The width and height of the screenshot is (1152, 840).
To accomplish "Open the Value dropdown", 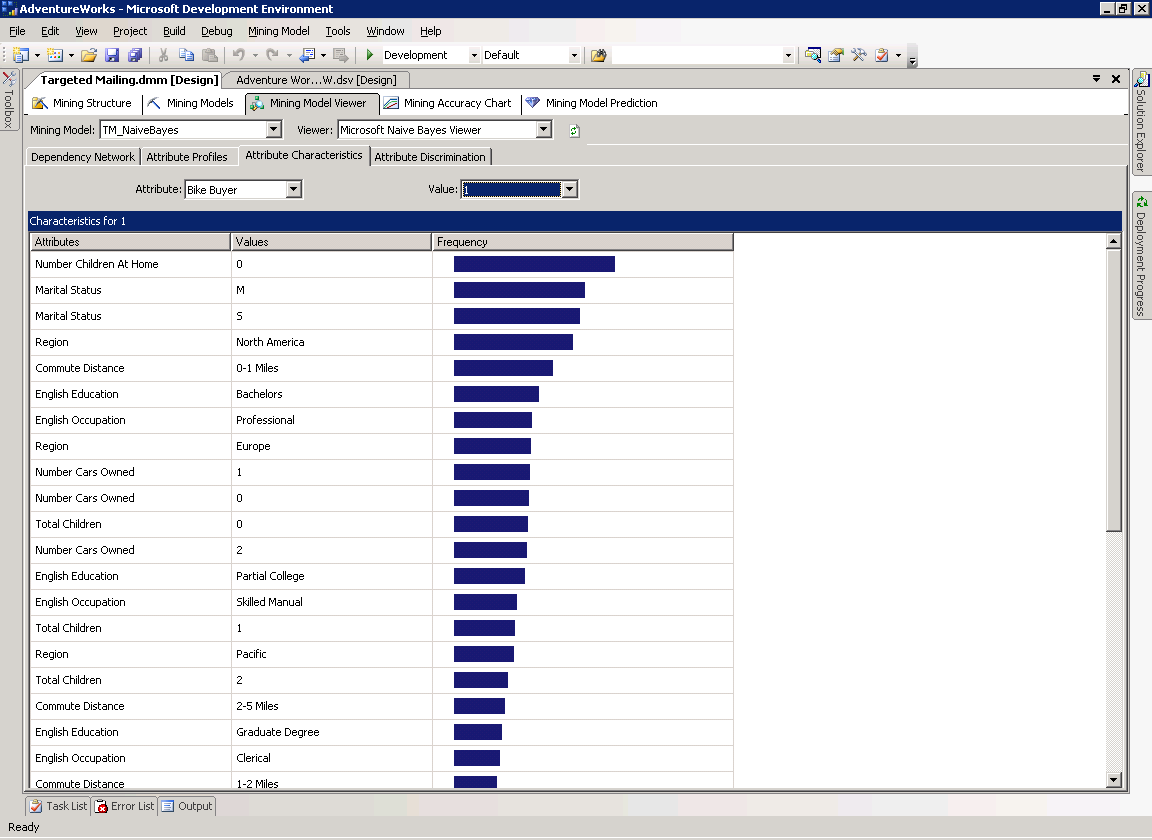I will (x=569, y=190).
